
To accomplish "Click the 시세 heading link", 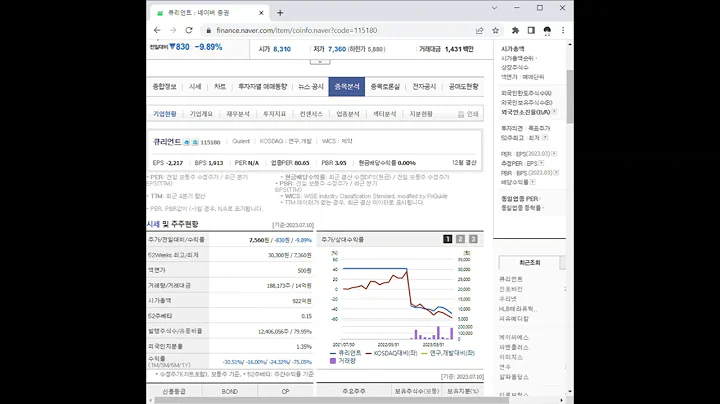I will (153, 224).
